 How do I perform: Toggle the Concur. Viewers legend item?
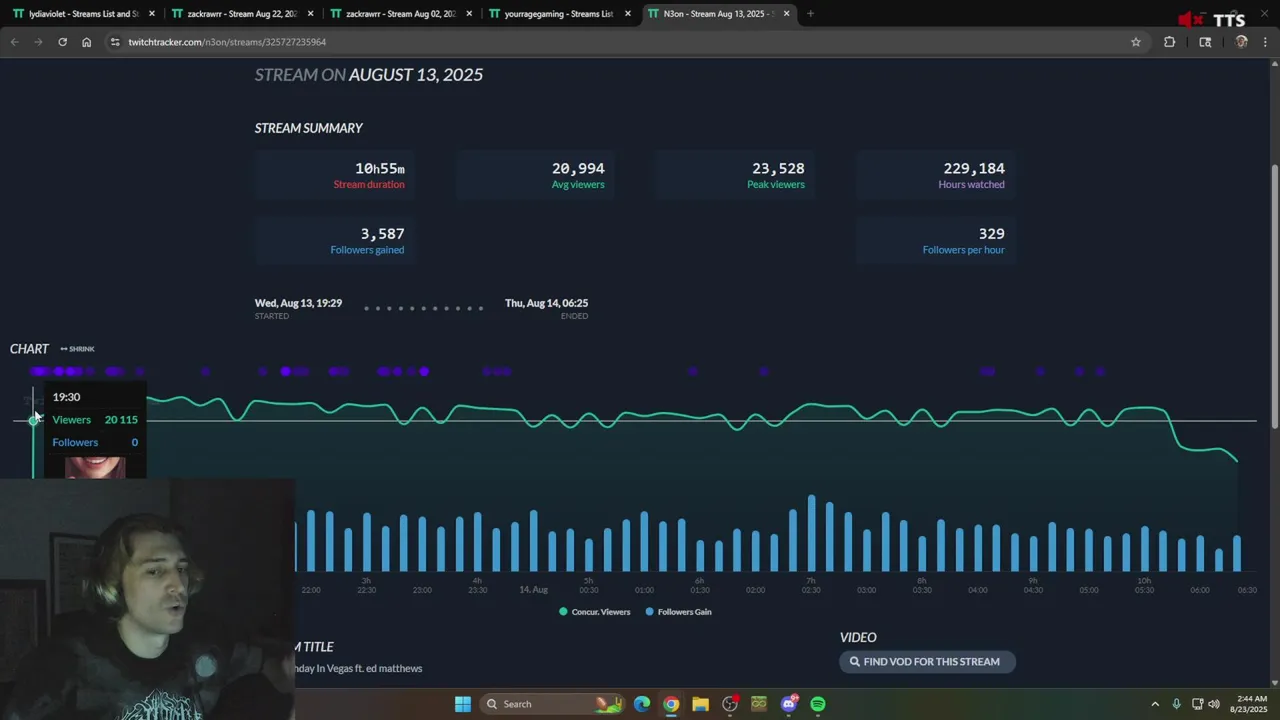click(594, 612)
